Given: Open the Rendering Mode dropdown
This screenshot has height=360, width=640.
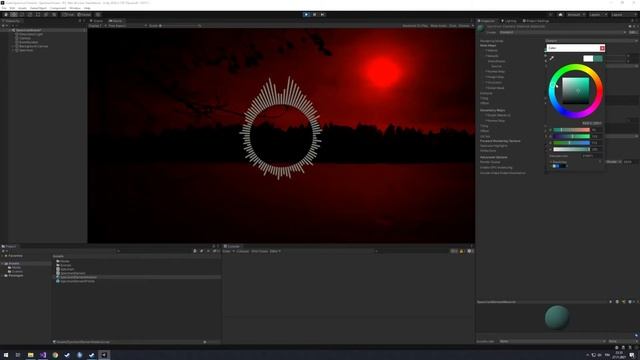Looking at the screenshot, I should pos(591,41).
